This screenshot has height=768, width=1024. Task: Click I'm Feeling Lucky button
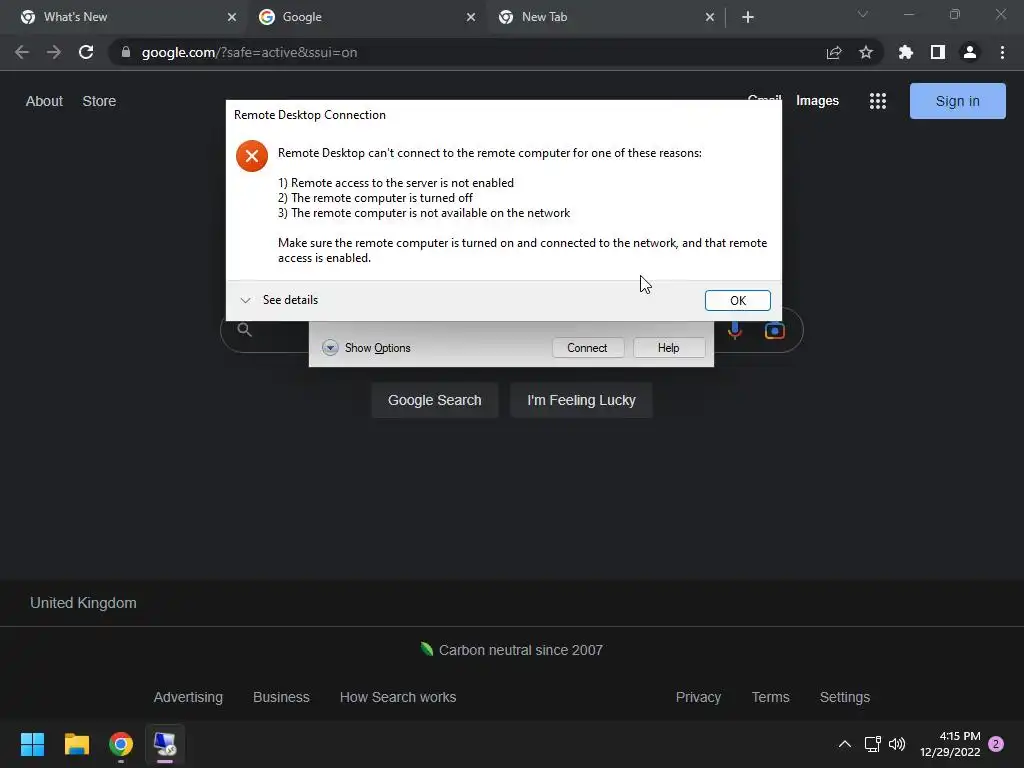coord(581,400)
